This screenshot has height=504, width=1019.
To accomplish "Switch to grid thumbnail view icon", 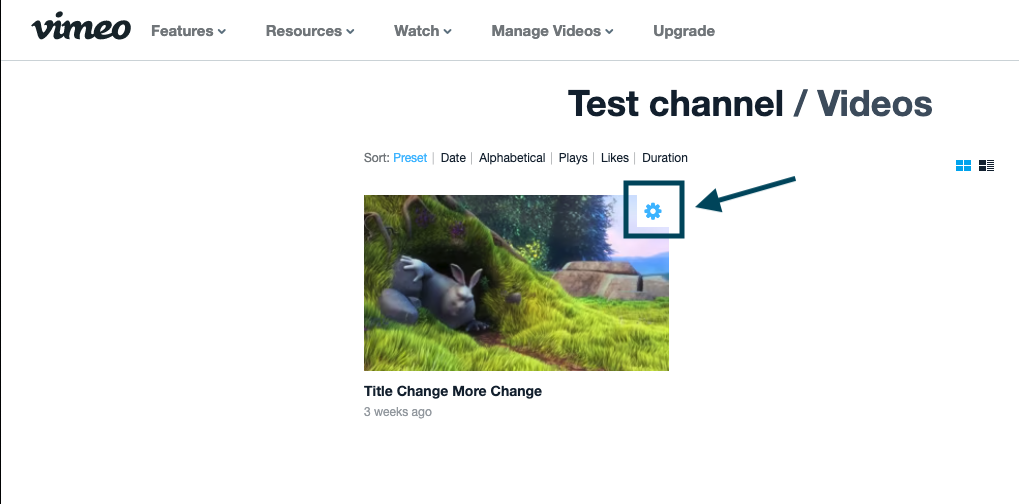I will [963, 166].
